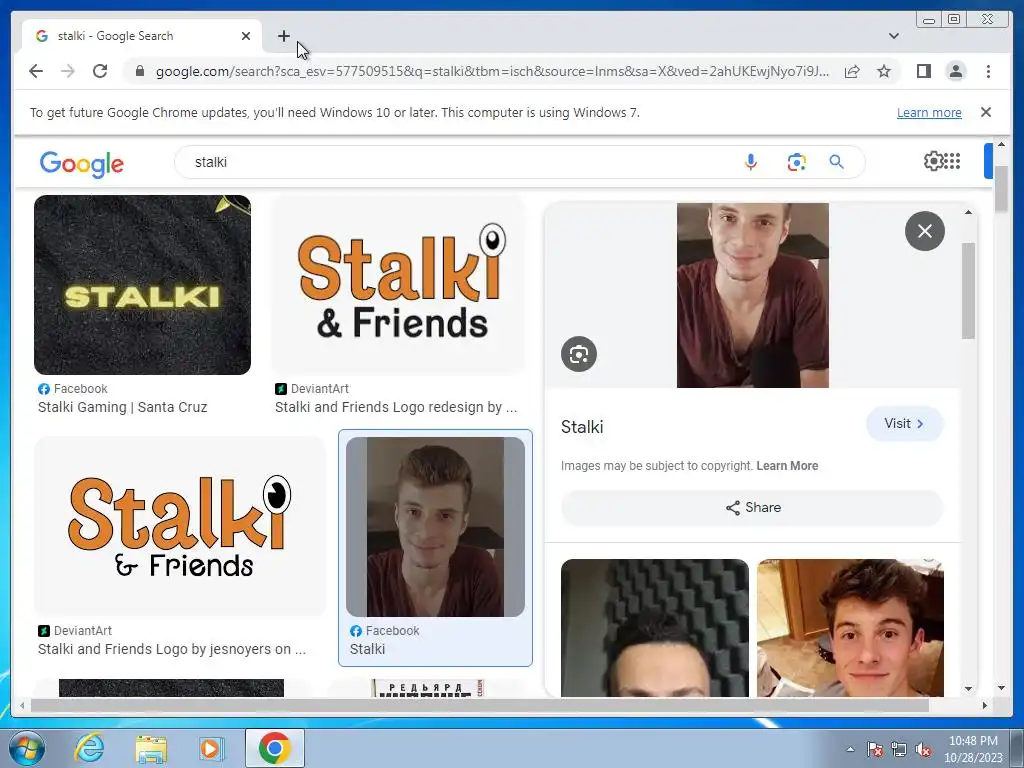Select the Facebook Stalki portrait result
This screenshot has height=768, width=1024.
(x=436, y=526)
